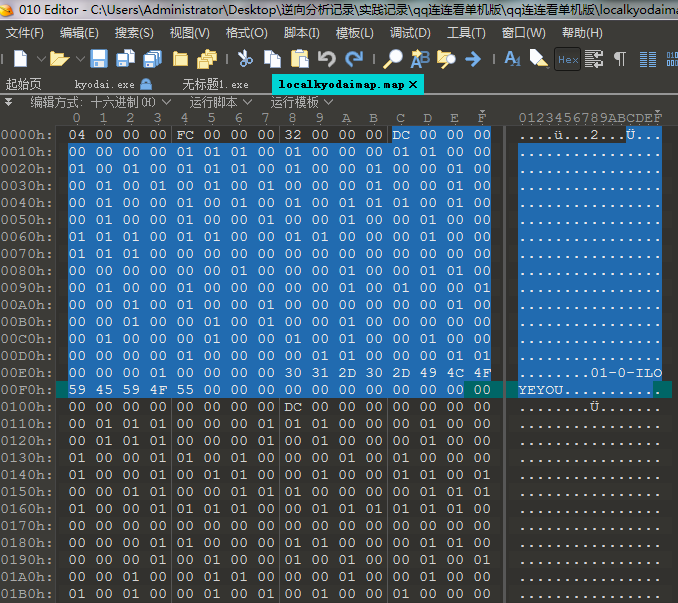Click the left area columns icon
Screen dimensions: 678x603
(x=647, y=59)
